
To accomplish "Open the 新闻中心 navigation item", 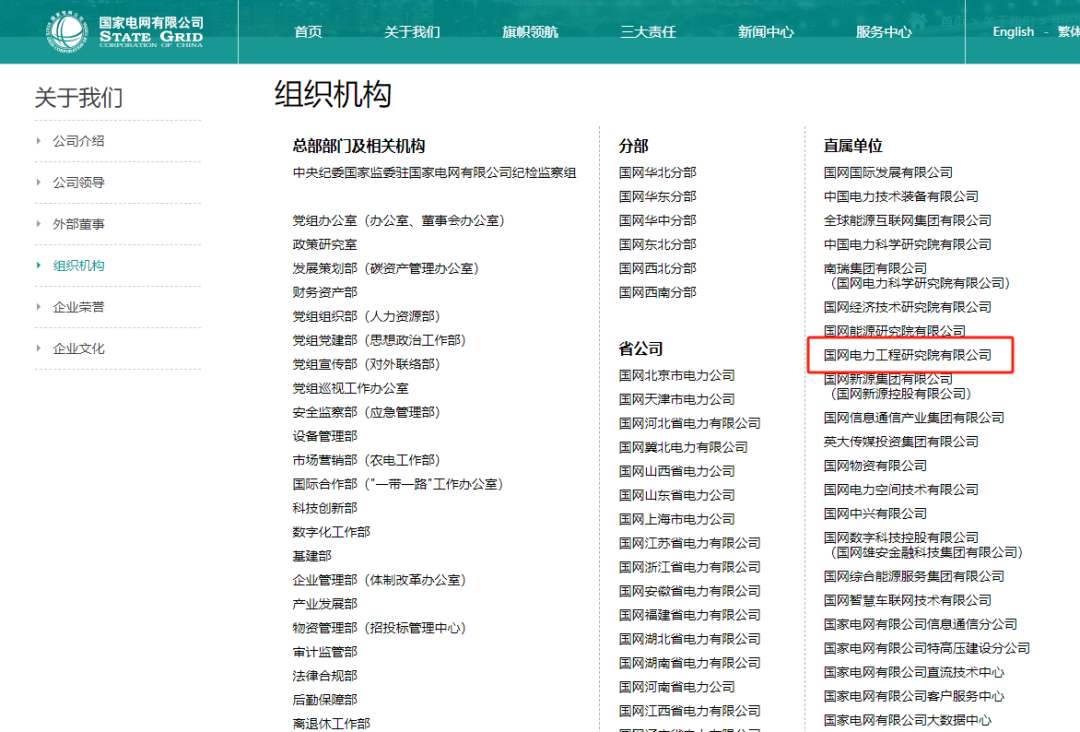I will [766, 32].
